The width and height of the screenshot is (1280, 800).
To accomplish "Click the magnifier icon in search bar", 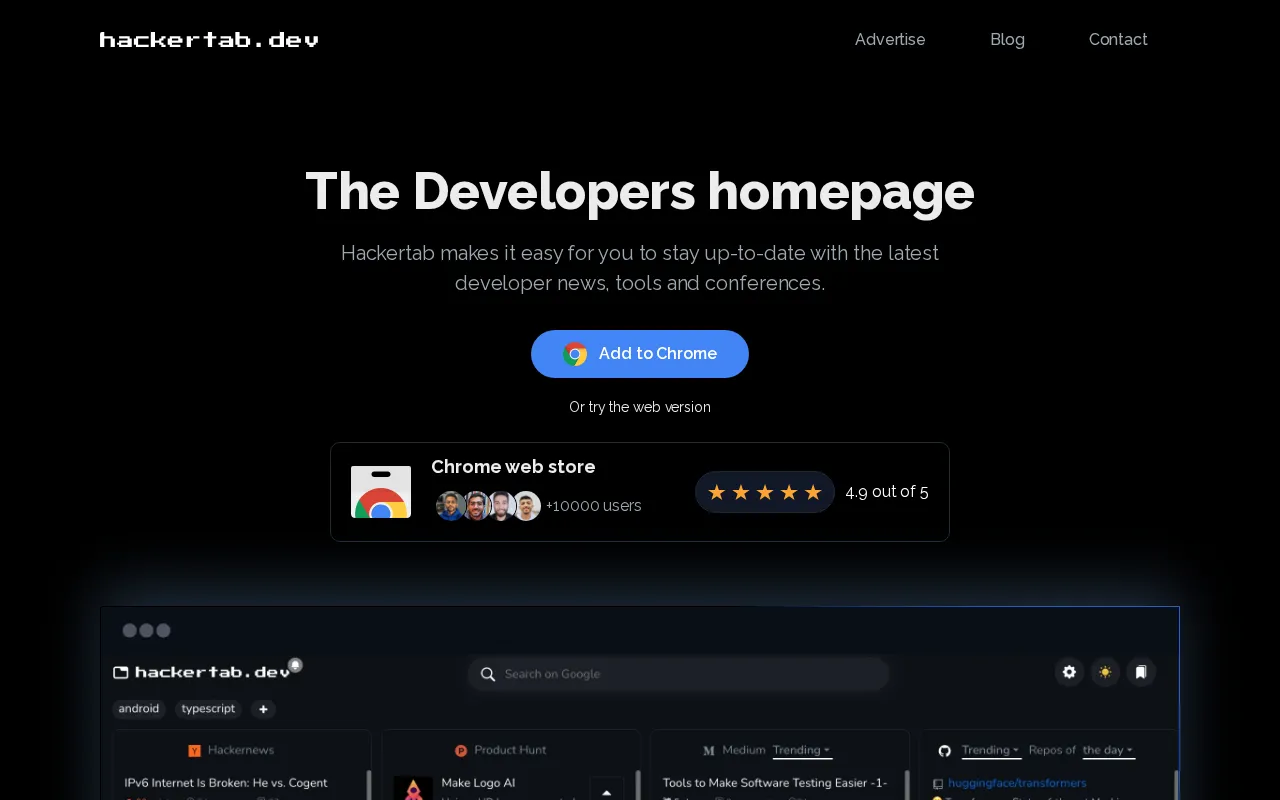I will [x=488, y=674].
